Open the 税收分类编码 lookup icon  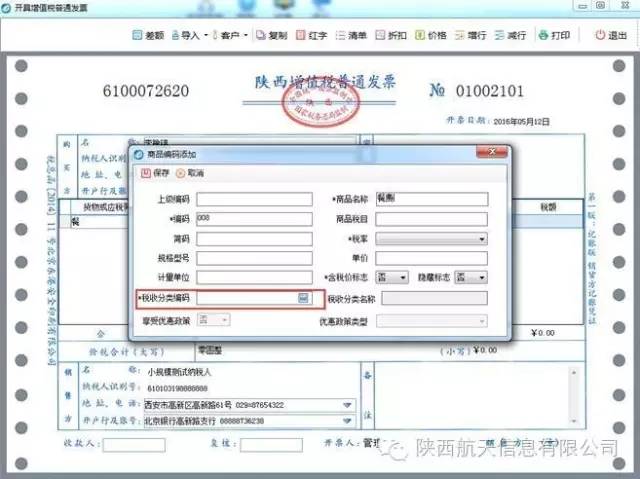point(303,298)
